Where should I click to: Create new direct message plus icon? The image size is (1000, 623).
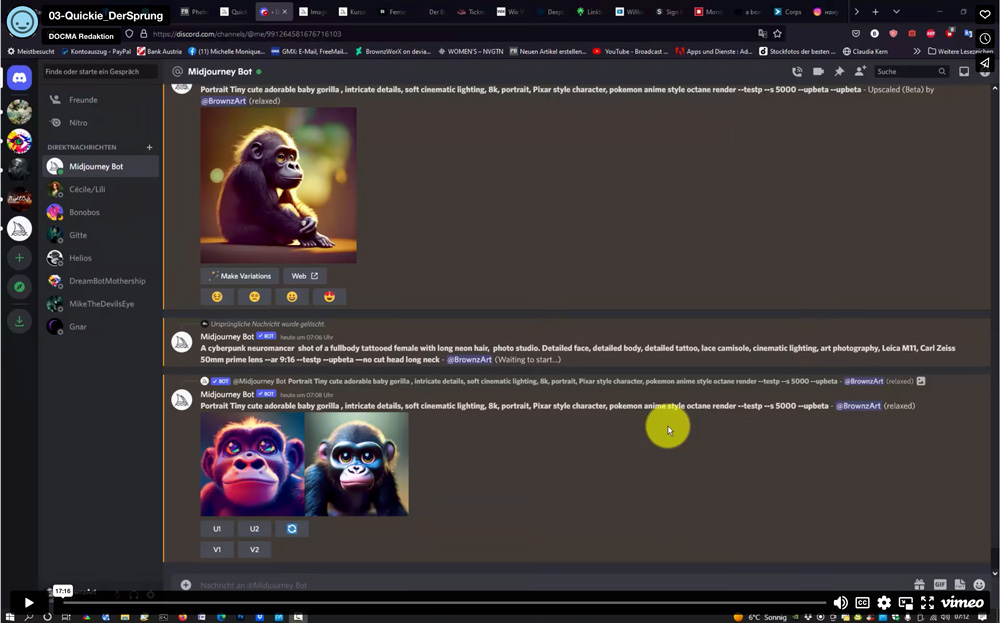click(149, 147)
